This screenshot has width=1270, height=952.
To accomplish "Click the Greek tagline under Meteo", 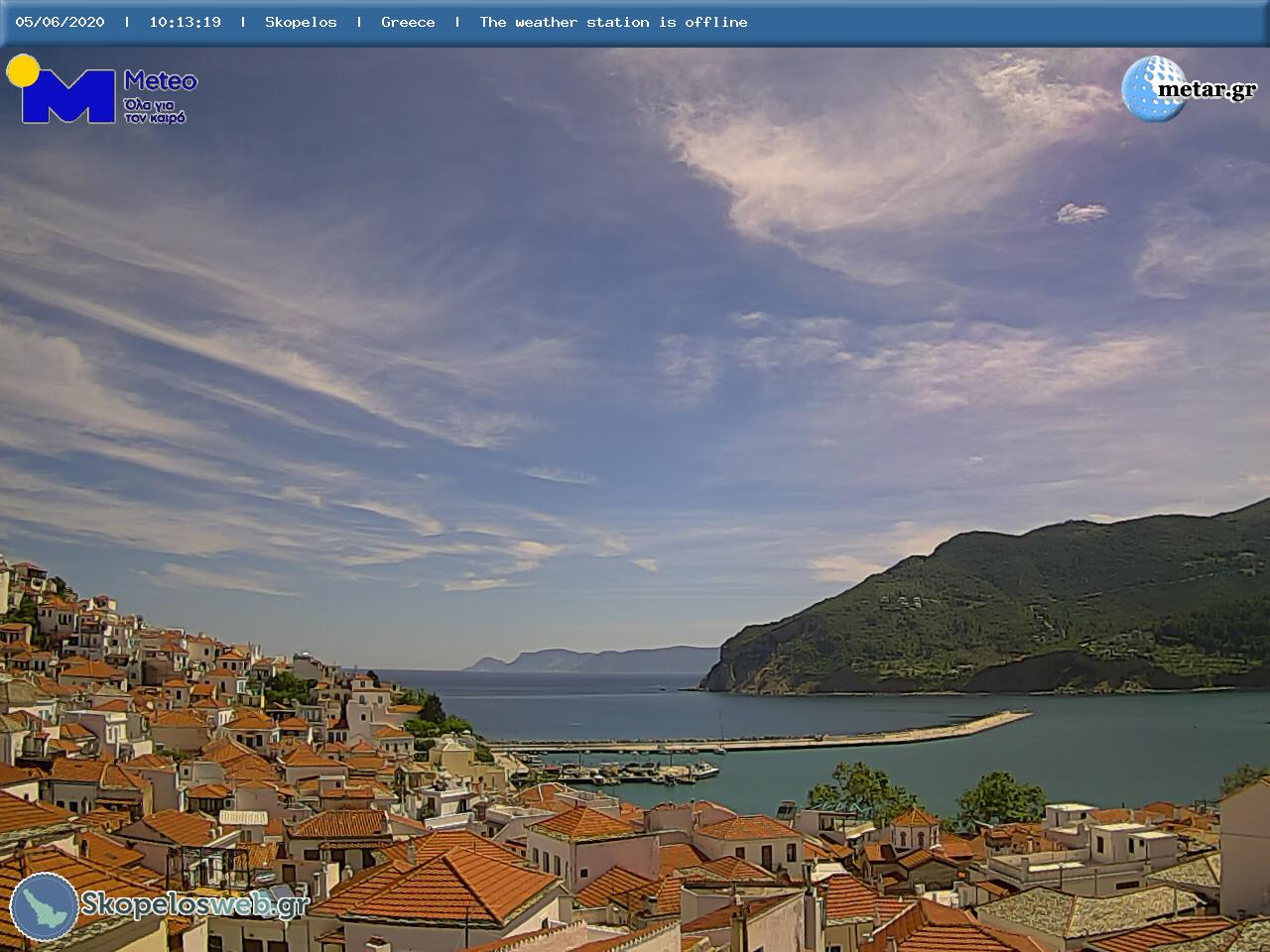I will [155, 111].
